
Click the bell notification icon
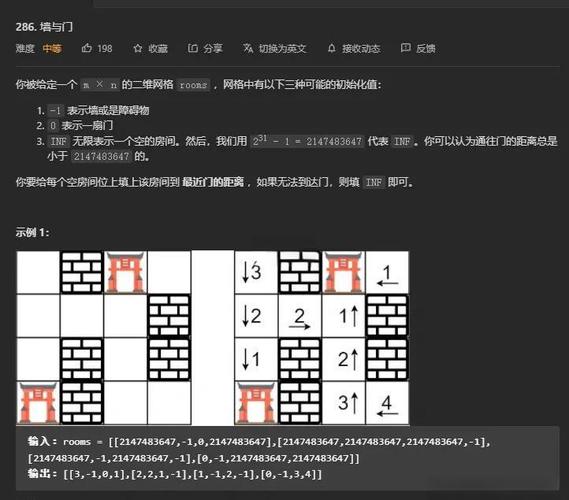coord(331,48)
